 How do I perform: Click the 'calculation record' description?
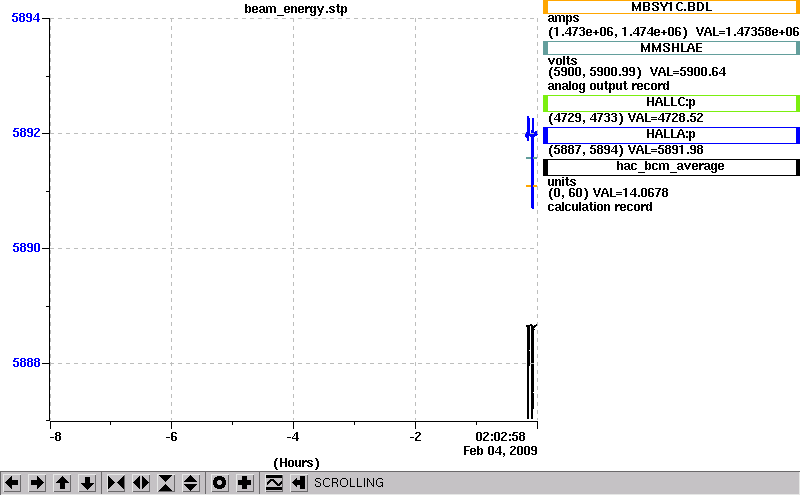[x=600, y=207]
